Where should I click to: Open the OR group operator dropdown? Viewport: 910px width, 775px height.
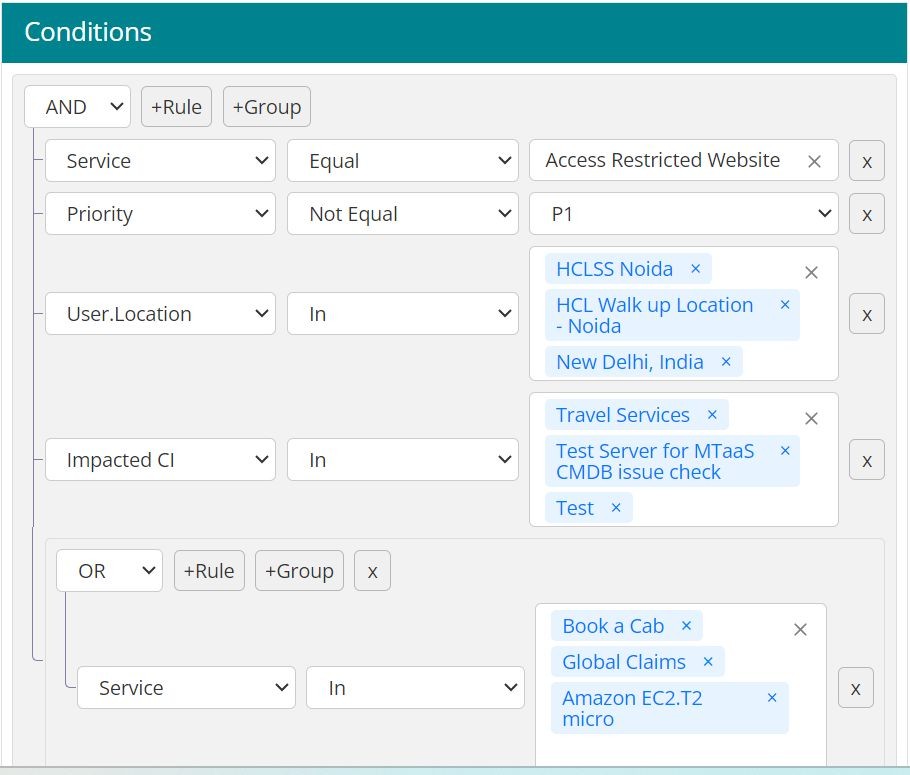(x=109, y=571)
